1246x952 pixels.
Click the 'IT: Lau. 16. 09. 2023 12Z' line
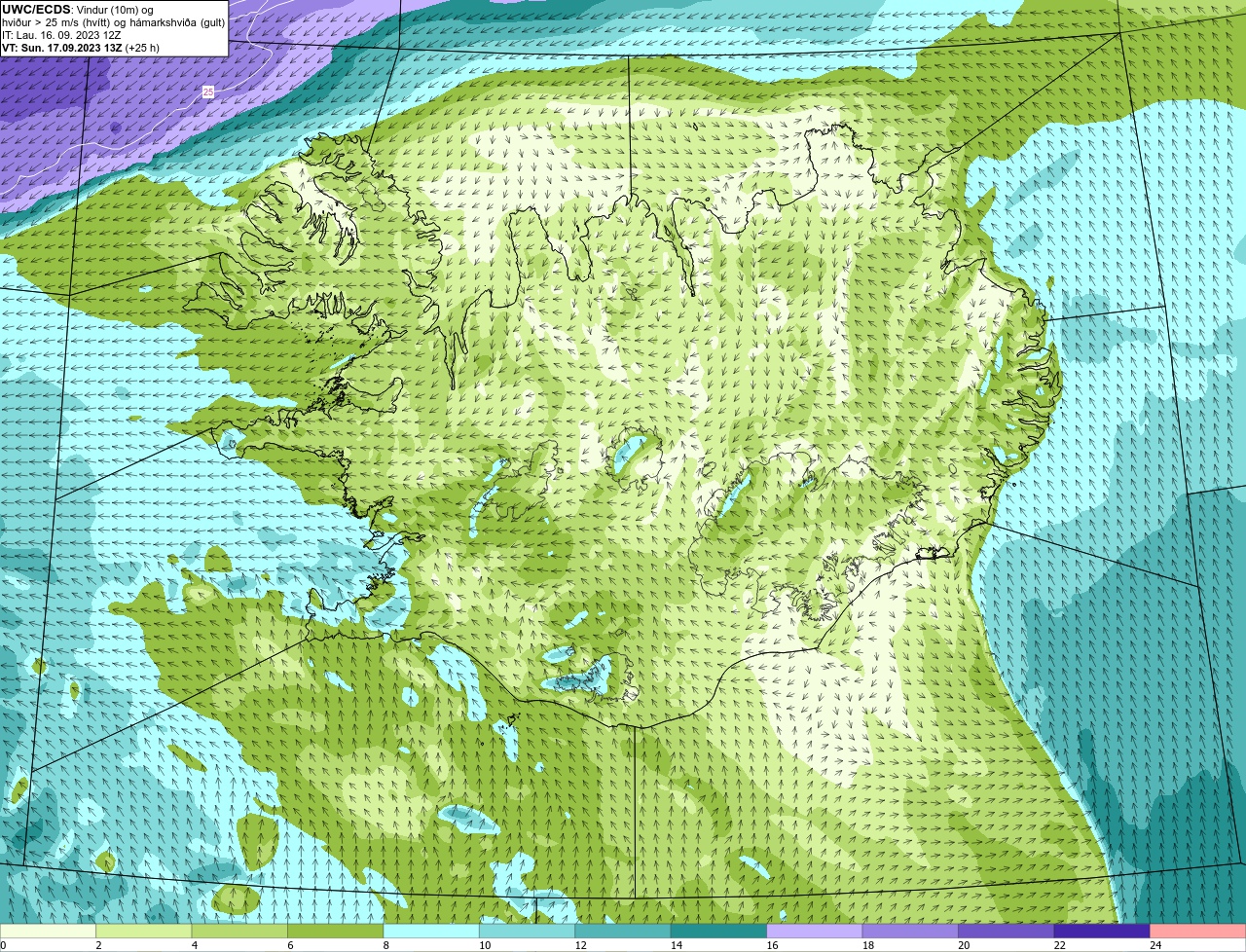point(62,34)
